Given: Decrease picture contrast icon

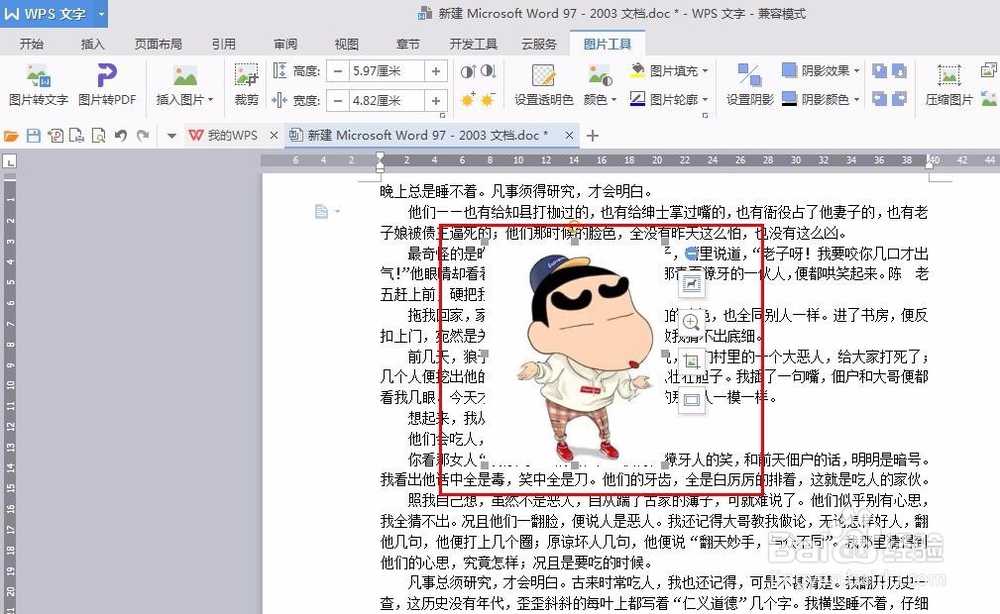Looking at the screenshot, I should (488, 71).
